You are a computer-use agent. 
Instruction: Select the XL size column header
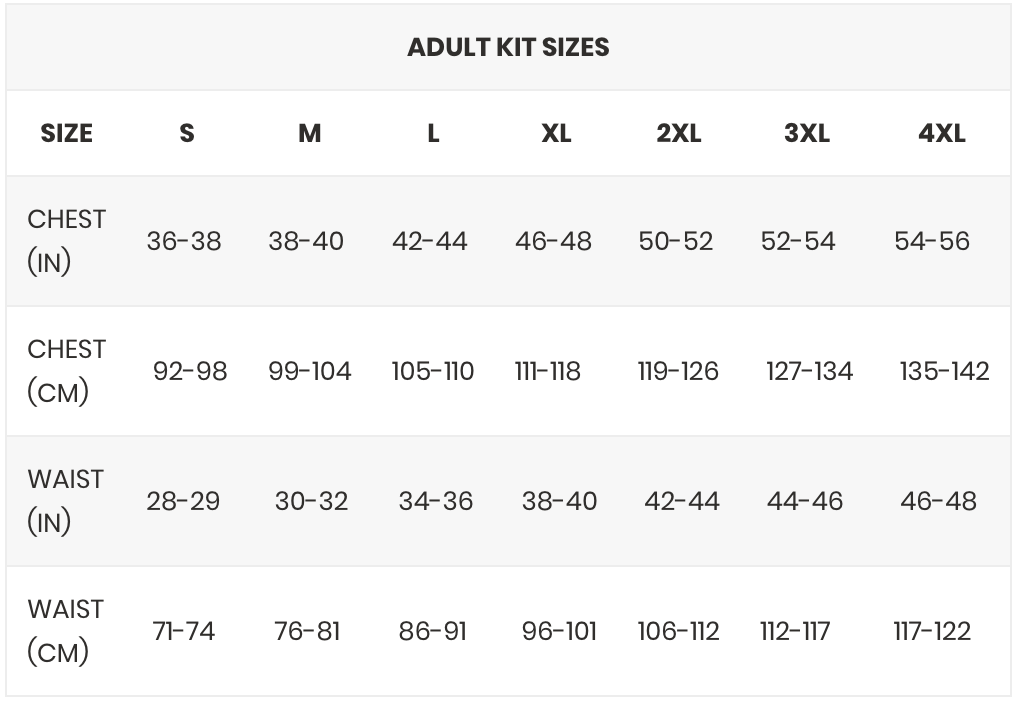pyautogui.click(x=556, y=133)
